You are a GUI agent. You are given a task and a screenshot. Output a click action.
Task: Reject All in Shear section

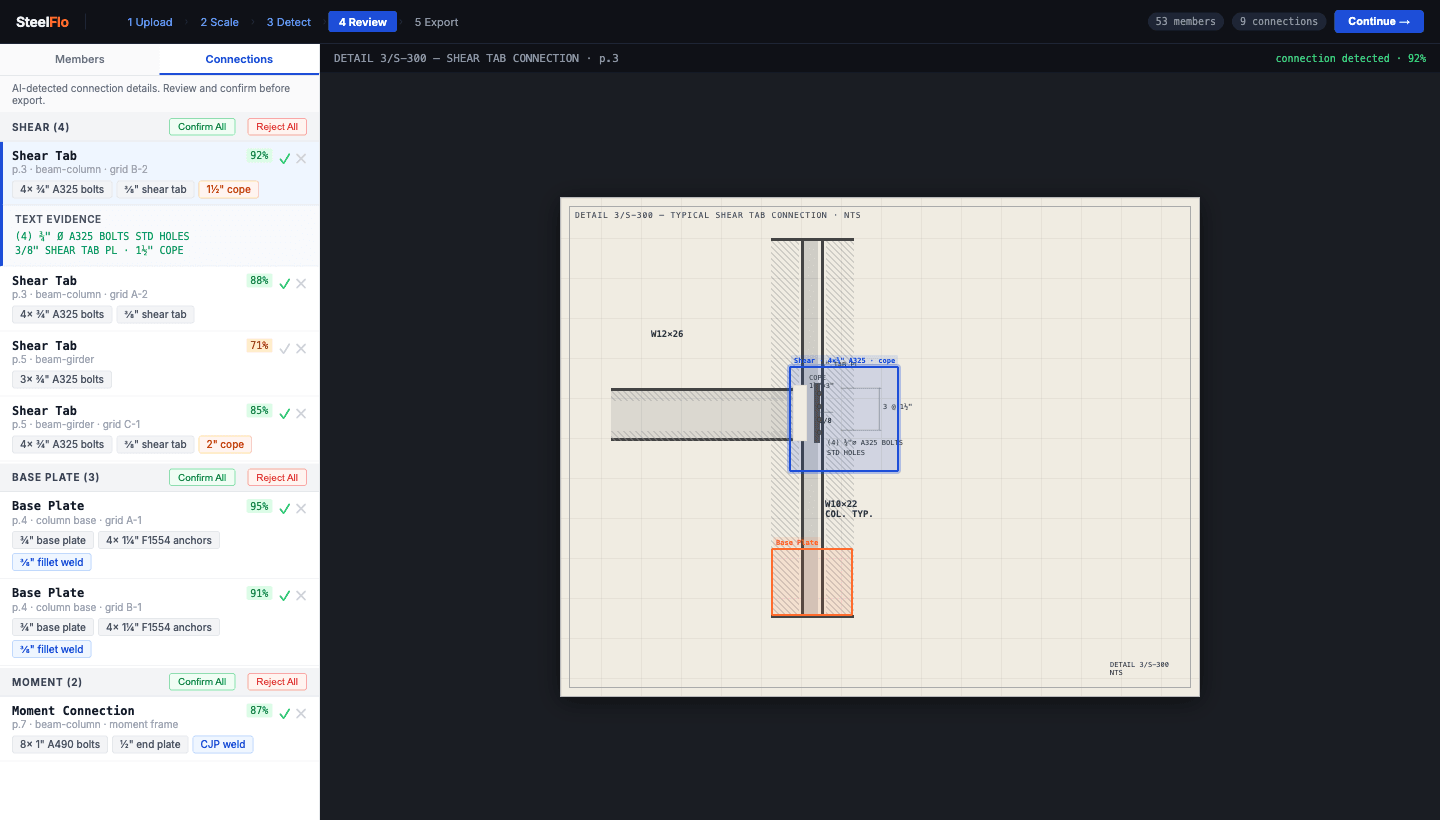click(277, 127)
